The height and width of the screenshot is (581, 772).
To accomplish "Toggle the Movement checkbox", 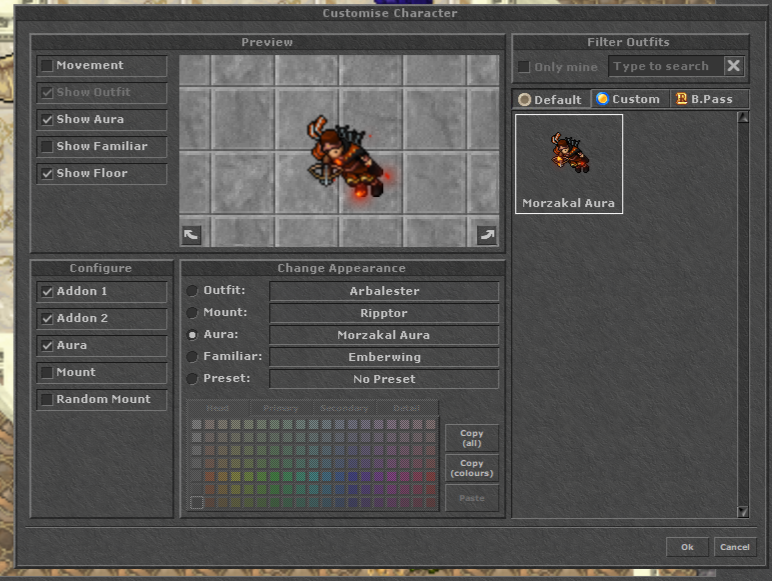I will tap(47, 65).
